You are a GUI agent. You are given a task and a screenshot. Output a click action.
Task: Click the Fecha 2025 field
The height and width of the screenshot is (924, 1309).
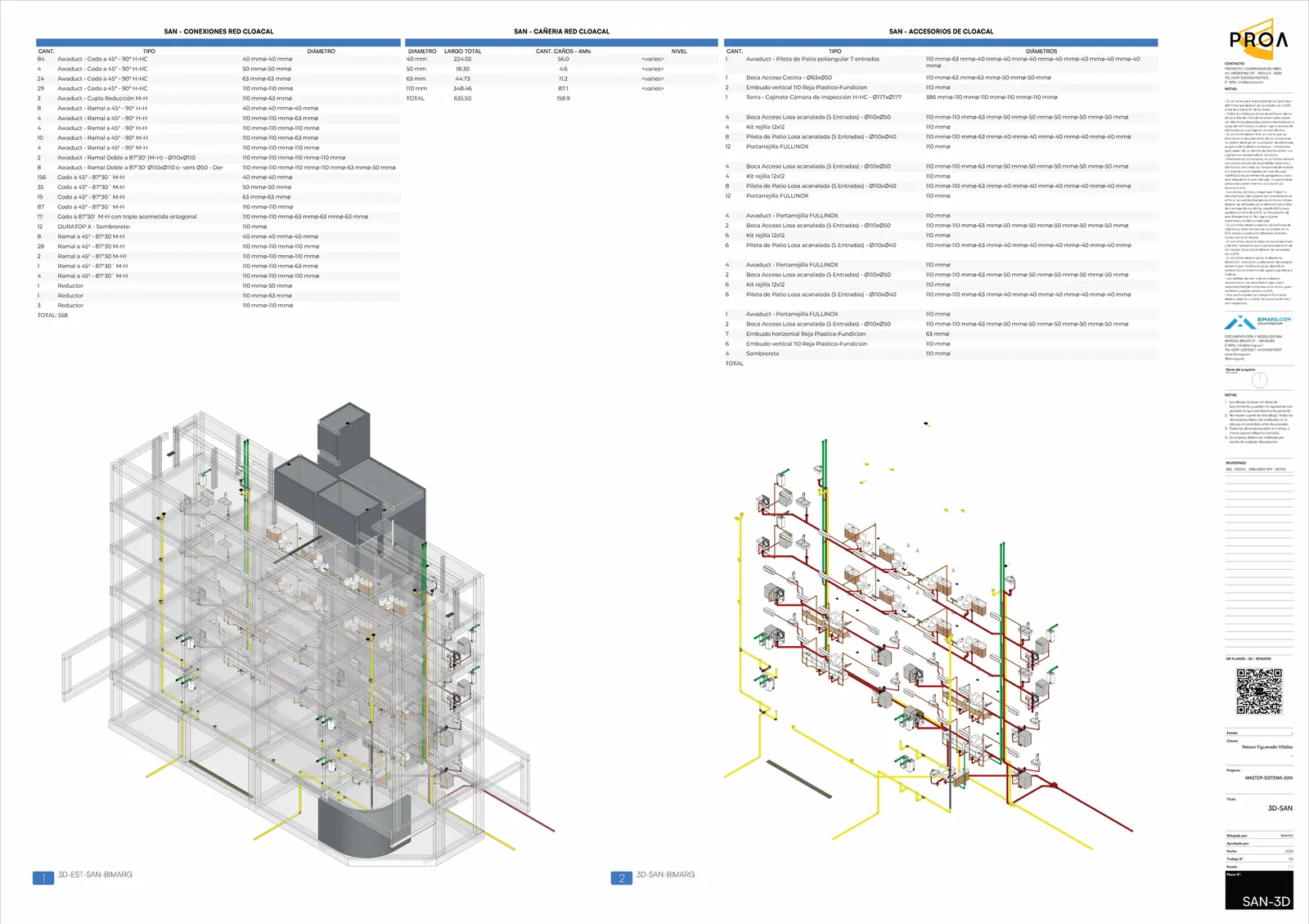coord(1259,851)
